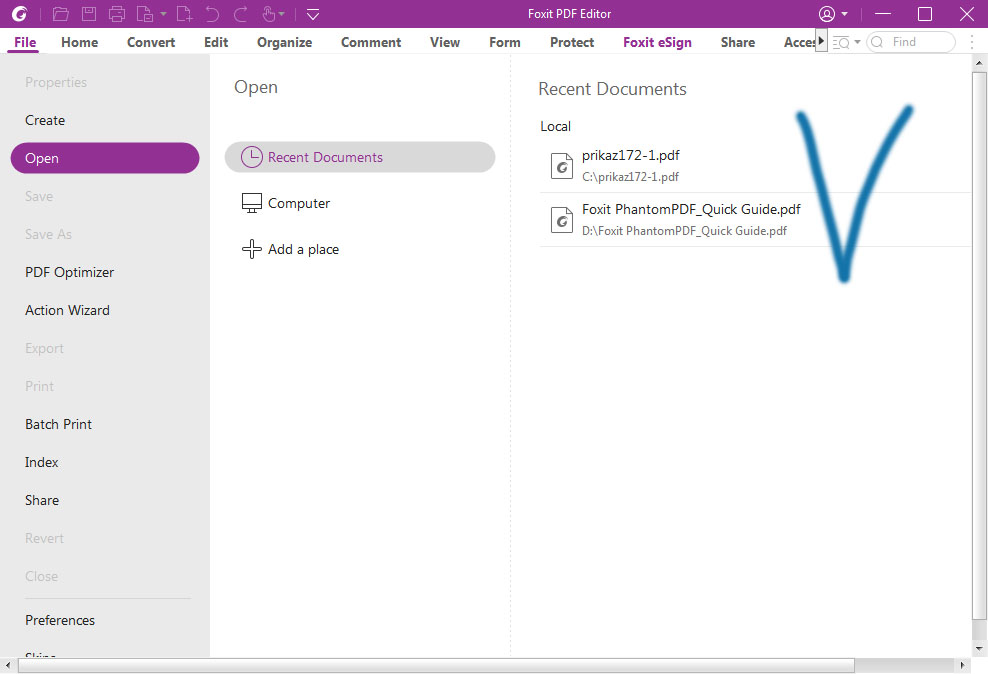988x674 pixels.
Task: Minimize the Foxit PDF Editor window
Action: tap(883, 13)
